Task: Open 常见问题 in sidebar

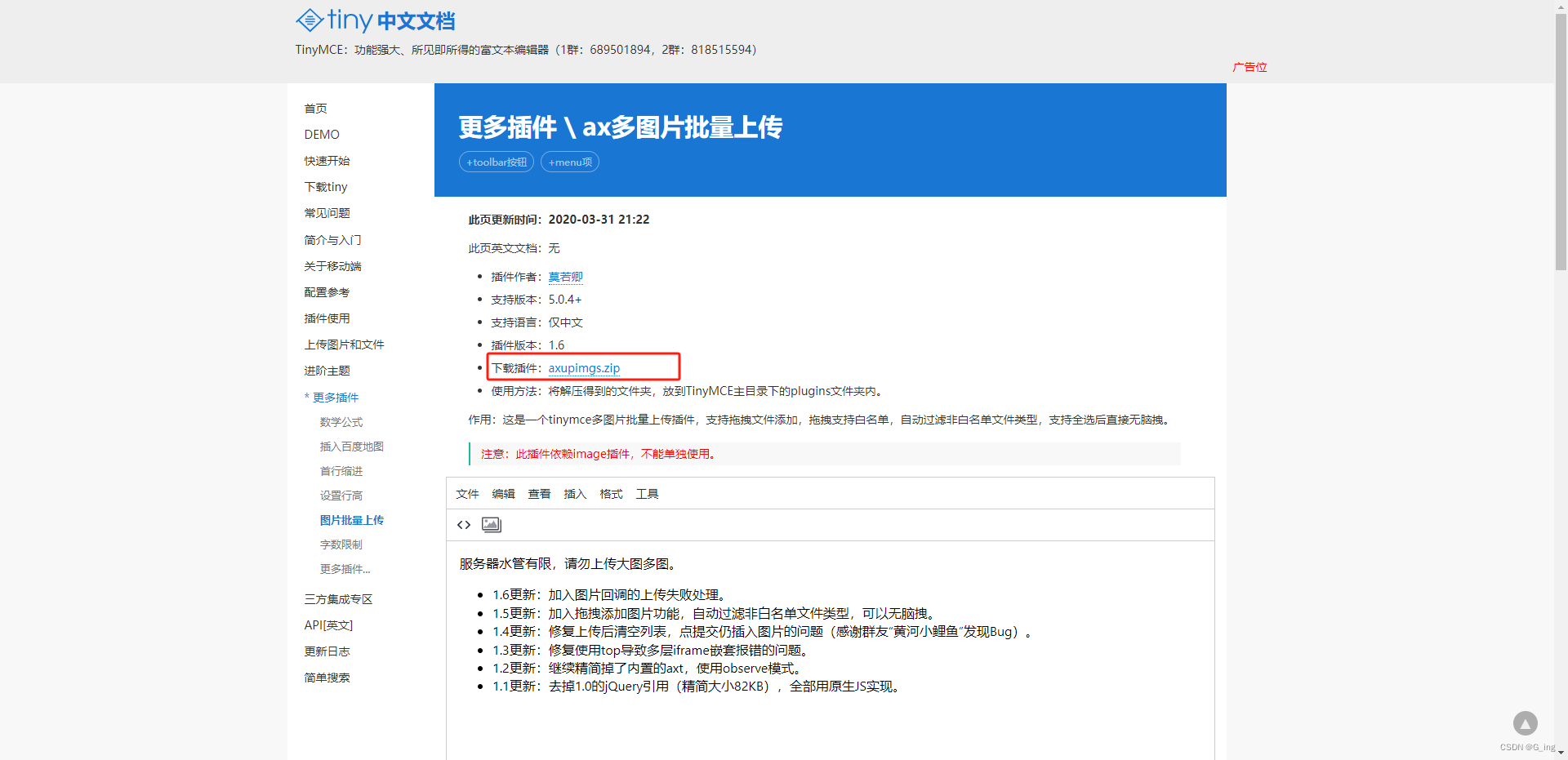Action: (327, 213)
